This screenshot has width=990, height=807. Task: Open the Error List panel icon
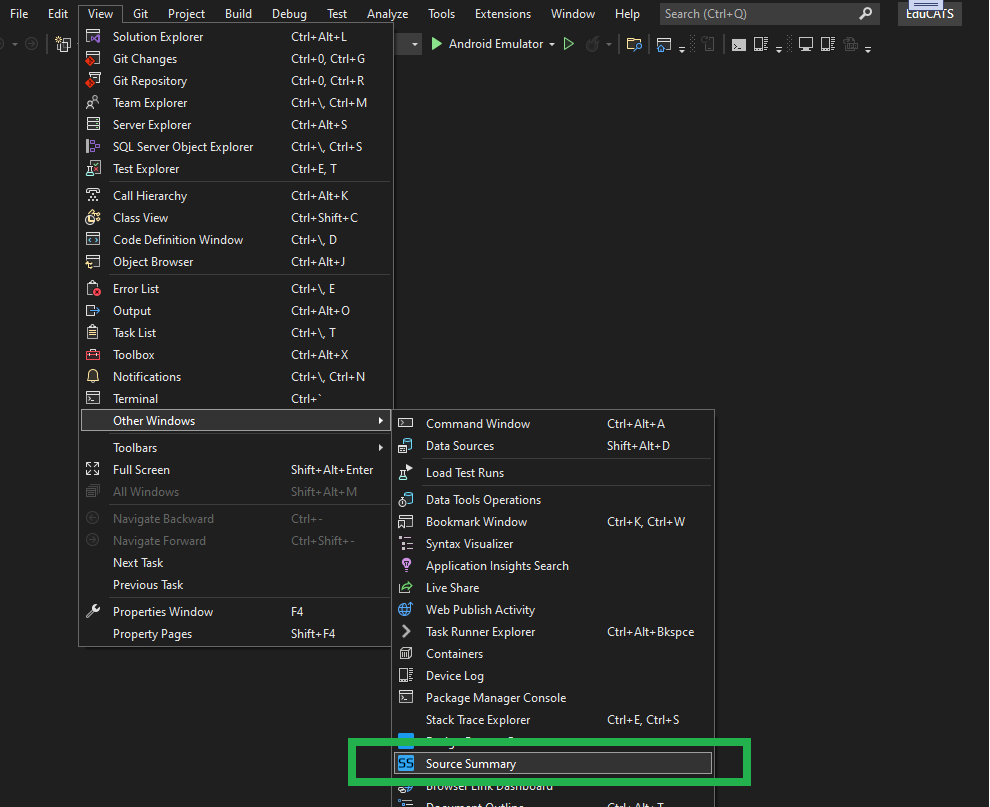pyautogui.click(x=94, y=288)
